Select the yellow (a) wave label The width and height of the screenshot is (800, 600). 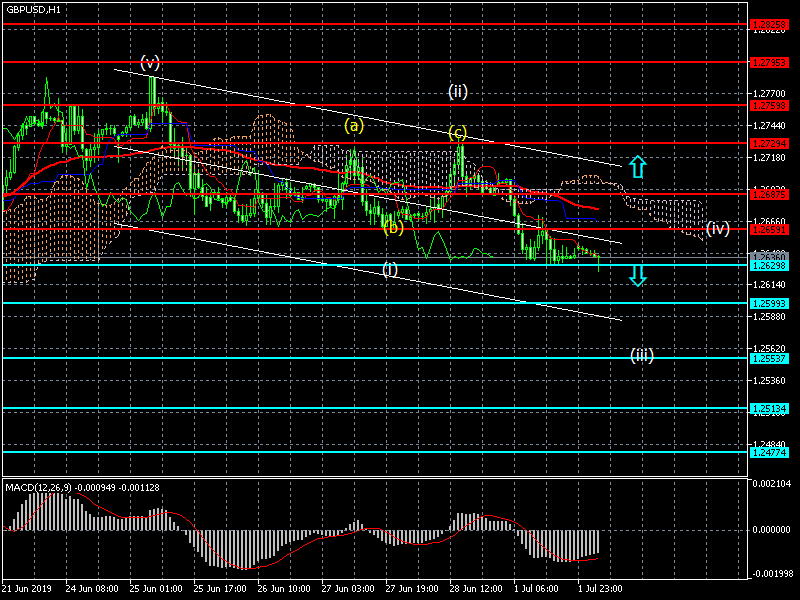click(354, 126)
